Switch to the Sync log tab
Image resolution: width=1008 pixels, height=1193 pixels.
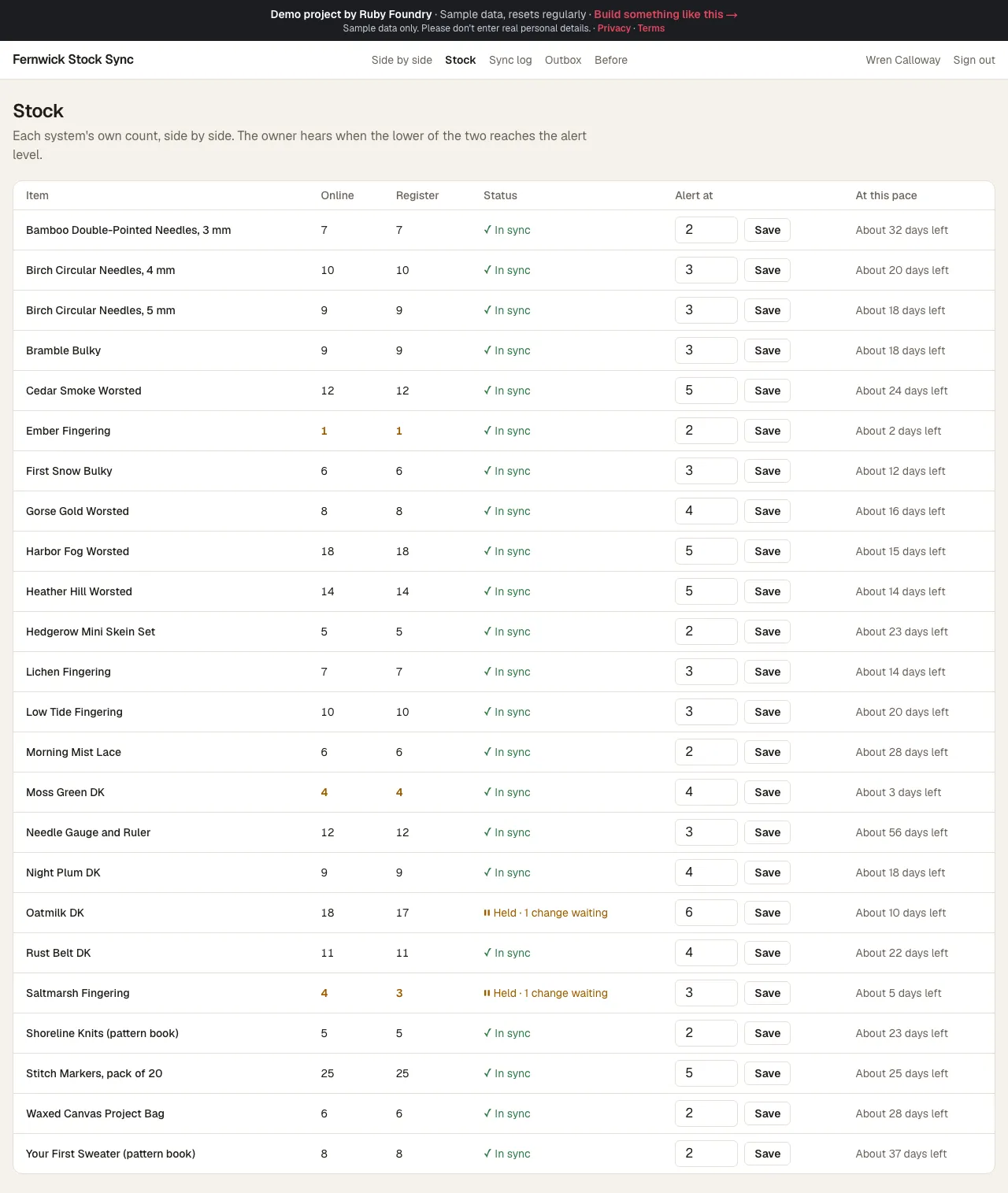[510, 60]
